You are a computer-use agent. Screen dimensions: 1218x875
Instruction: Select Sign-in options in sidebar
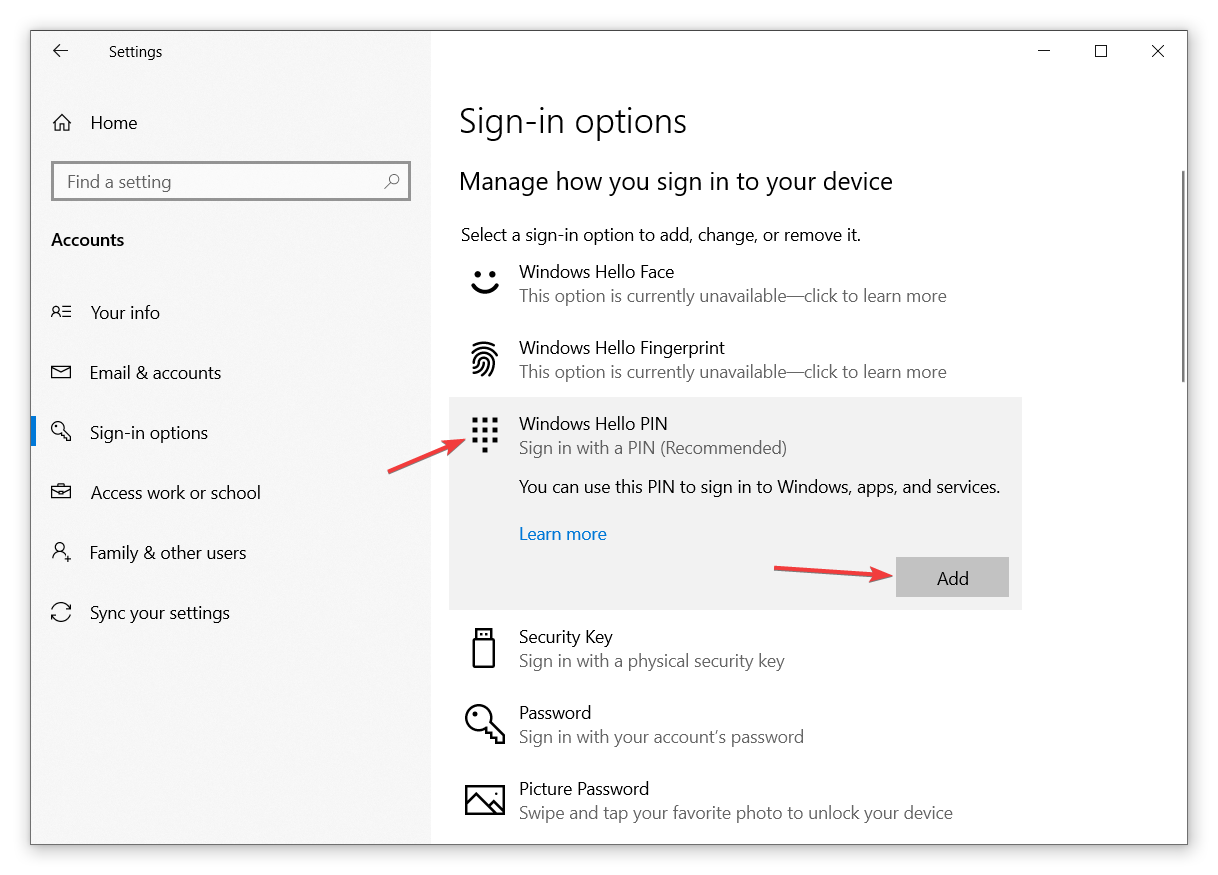point(149,432)
